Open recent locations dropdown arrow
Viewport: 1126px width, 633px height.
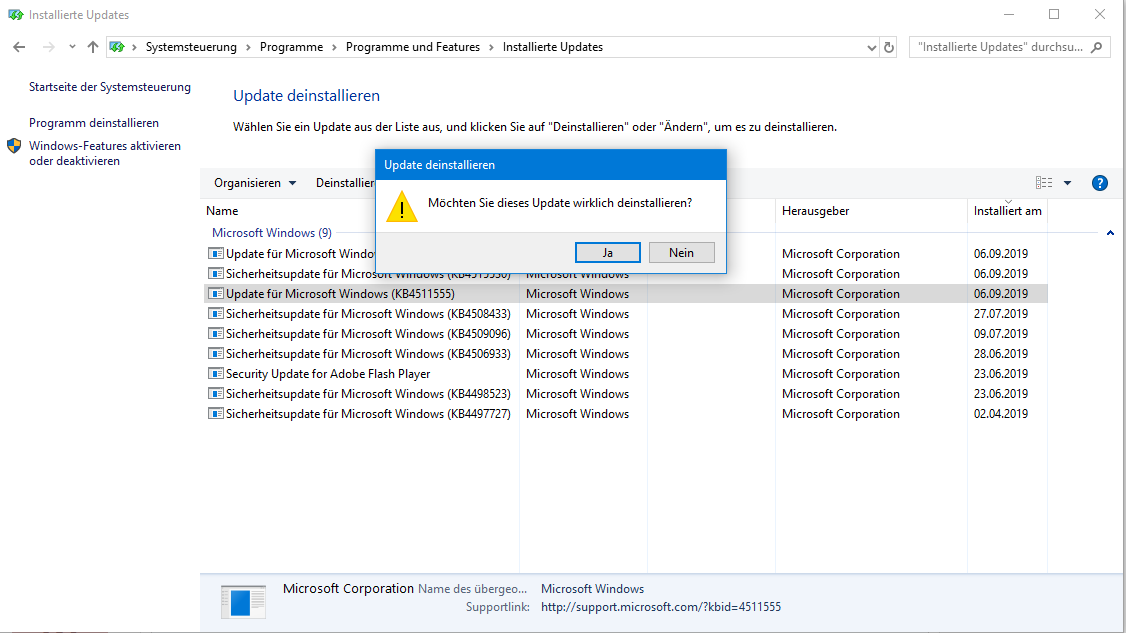72,47
